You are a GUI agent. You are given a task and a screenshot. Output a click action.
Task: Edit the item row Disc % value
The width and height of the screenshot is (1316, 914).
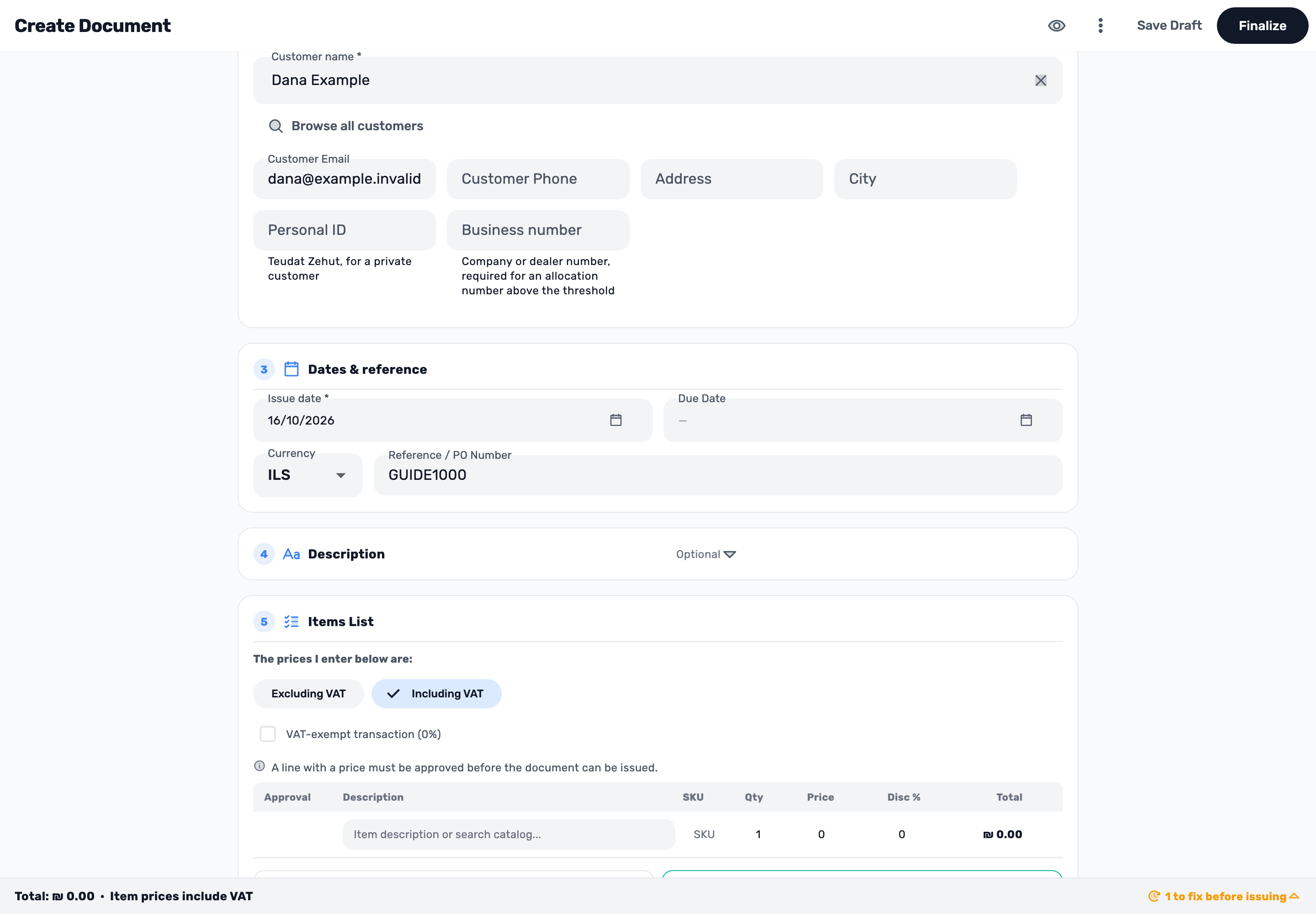click(x=902, y=834)
